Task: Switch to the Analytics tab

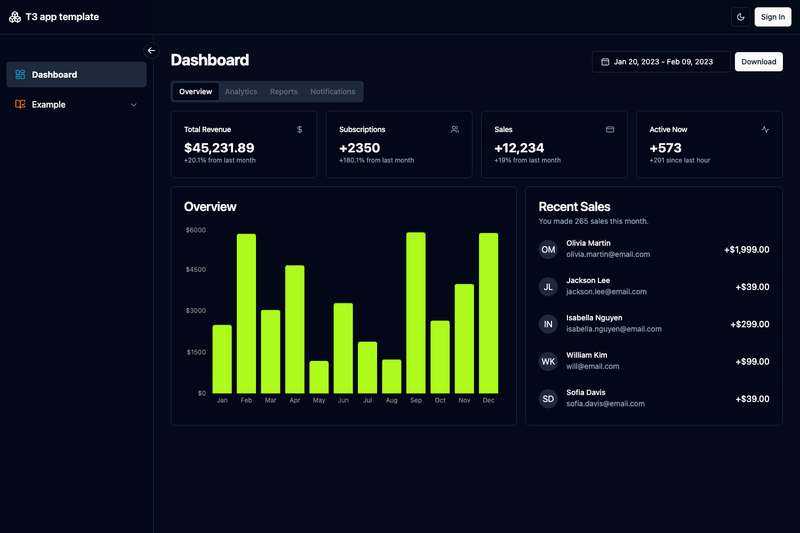Action: point(241,92)
